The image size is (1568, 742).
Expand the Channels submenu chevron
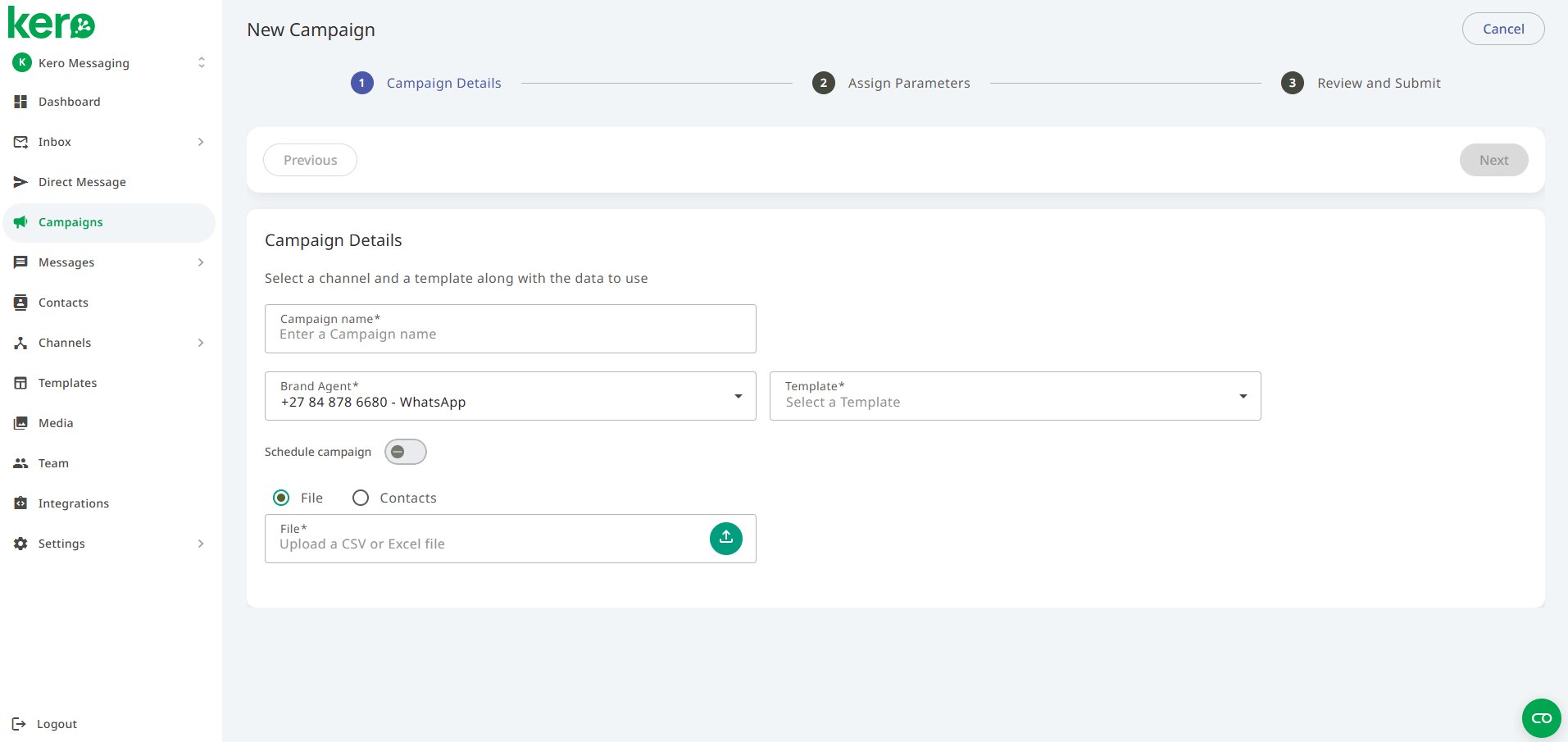(x=201, y=343)
